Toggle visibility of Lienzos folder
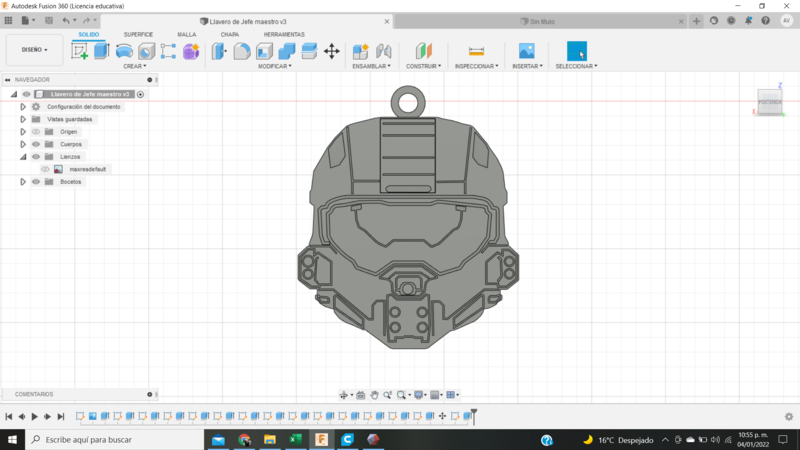This screenshot has width=800, height=450. coord(36,157)
